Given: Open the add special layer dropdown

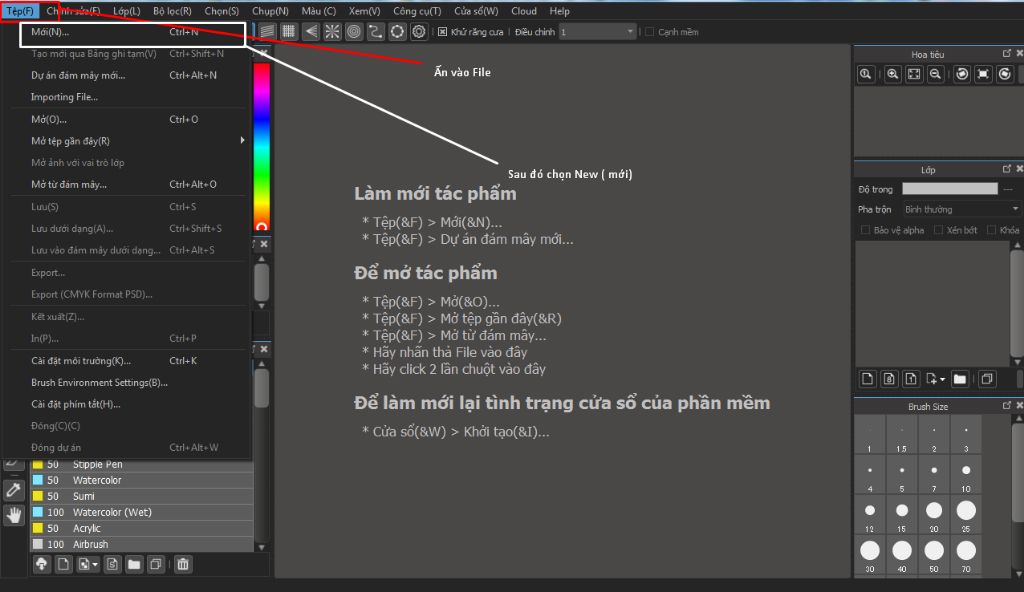Looking at the screenshot, I should click(x=942, y=379).
